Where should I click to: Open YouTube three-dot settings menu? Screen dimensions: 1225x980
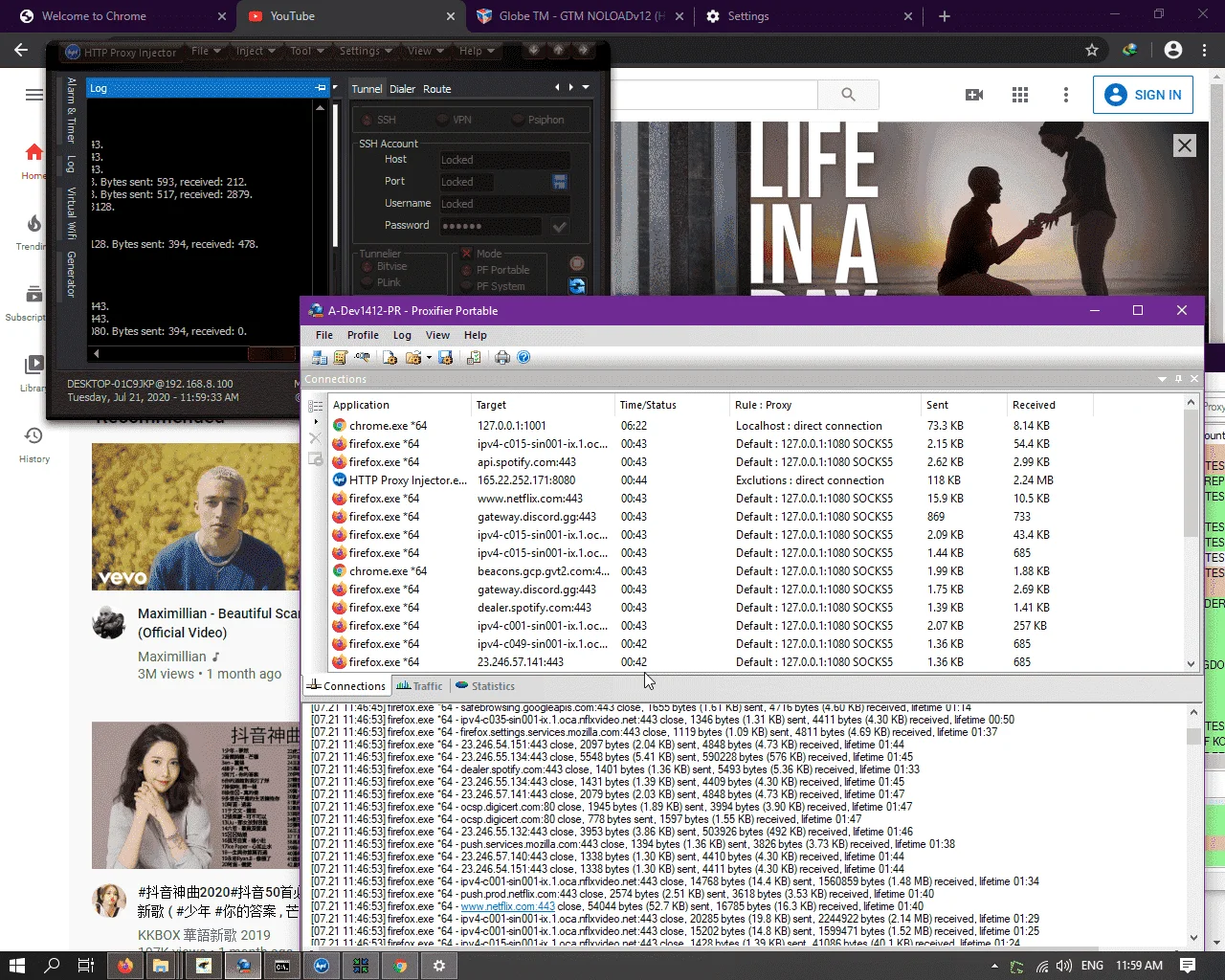coord(1066,95)
